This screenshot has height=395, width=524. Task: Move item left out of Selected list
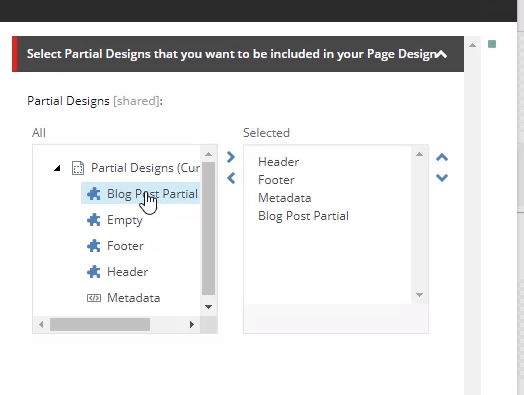pos(231,178)
